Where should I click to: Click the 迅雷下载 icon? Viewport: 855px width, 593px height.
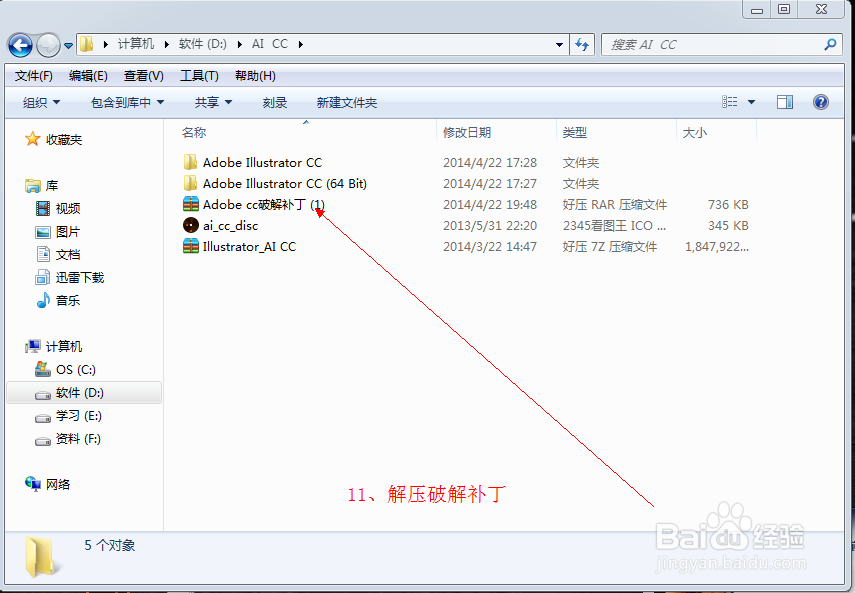tap(43, 277)
